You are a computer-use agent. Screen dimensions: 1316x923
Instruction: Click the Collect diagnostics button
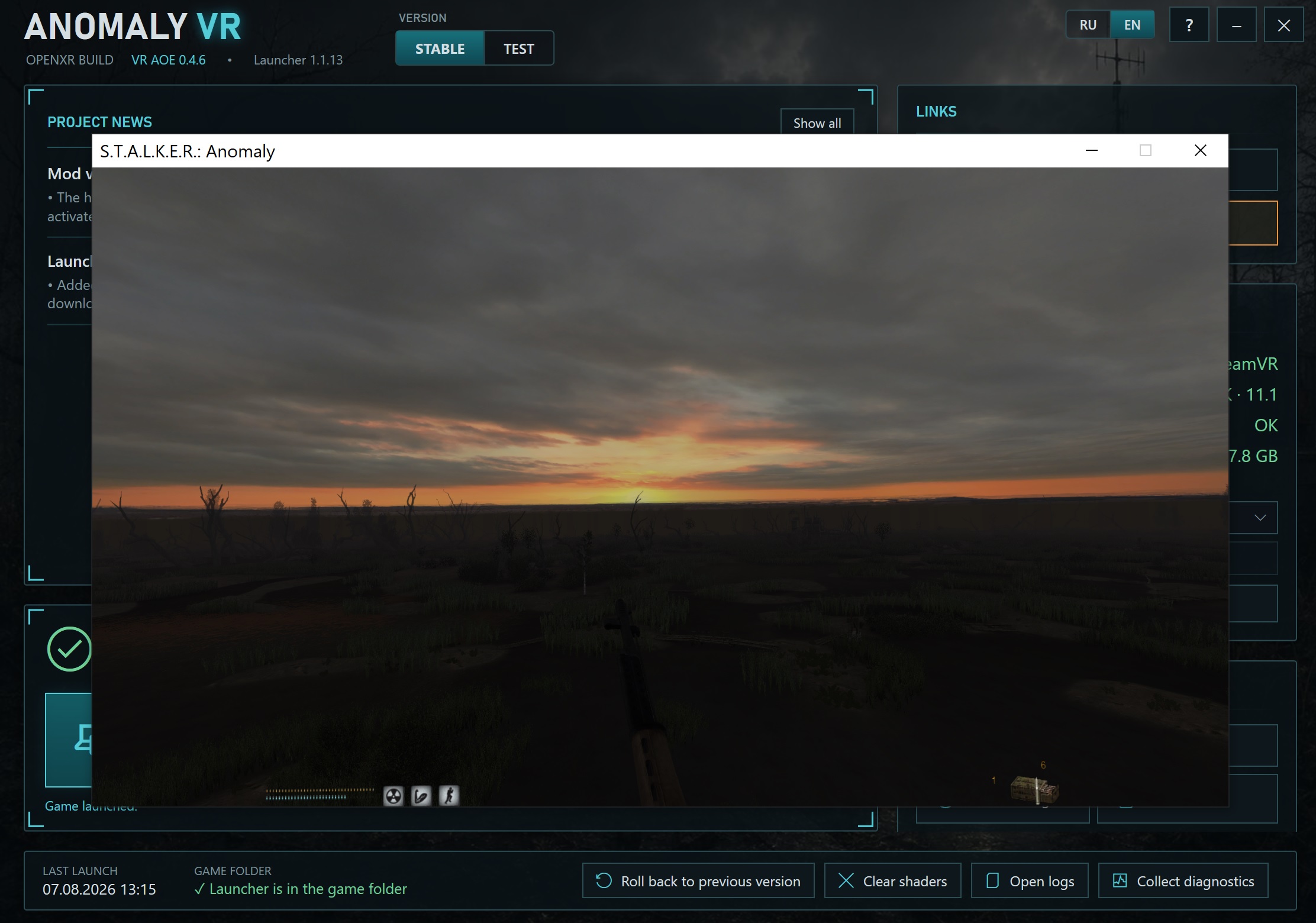tap(1183, 881)
